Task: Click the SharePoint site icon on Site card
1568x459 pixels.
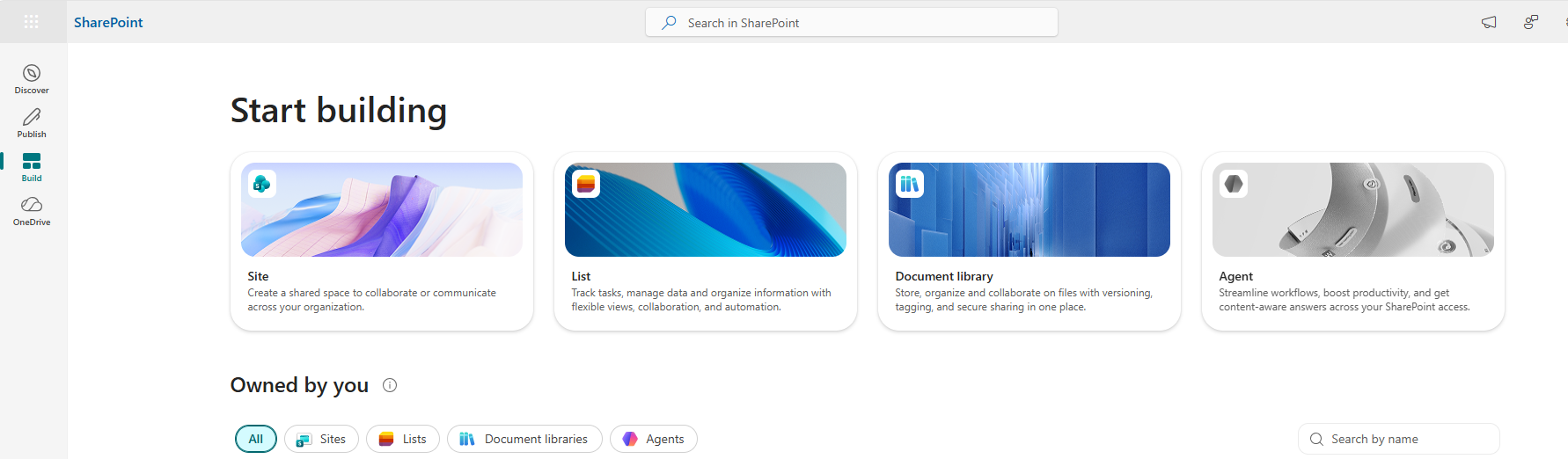Action: 262,184
